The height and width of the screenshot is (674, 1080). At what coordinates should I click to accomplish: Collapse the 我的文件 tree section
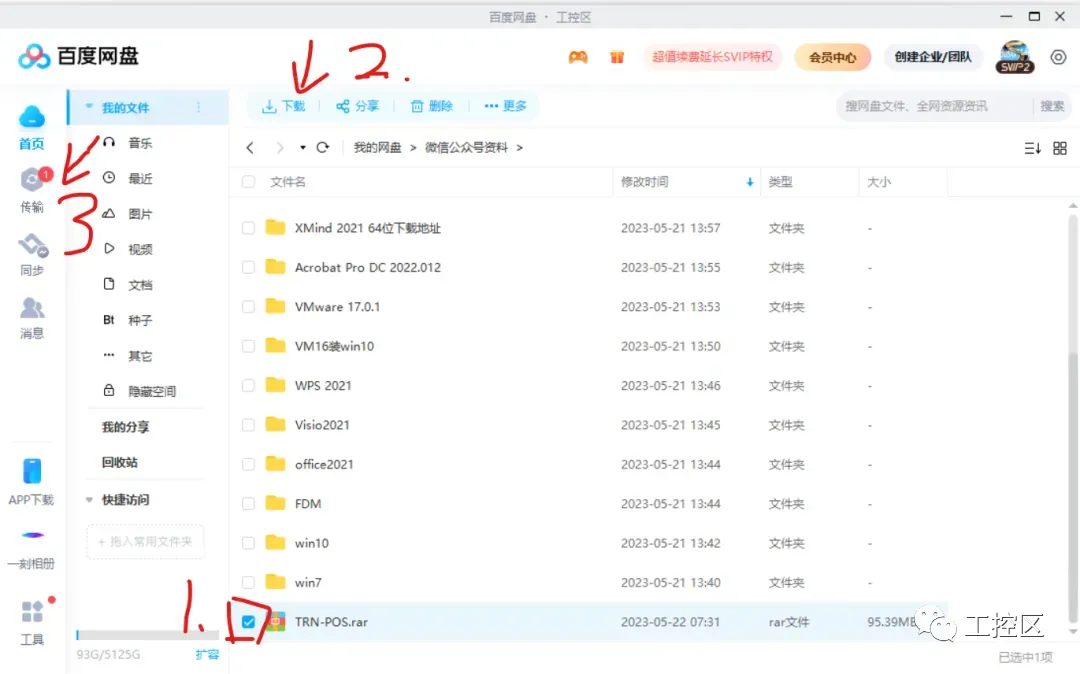[x=89, y=107]
